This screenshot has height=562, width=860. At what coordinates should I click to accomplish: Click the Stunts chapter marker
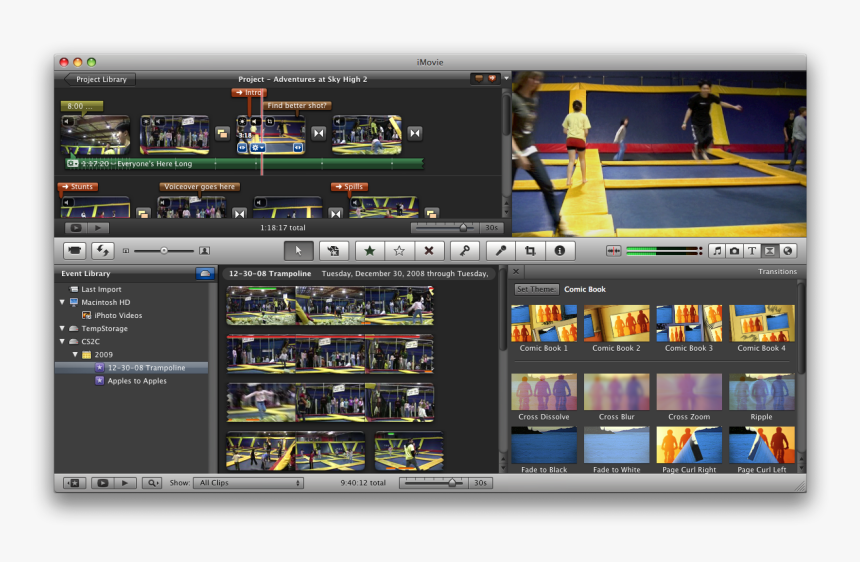78,186
